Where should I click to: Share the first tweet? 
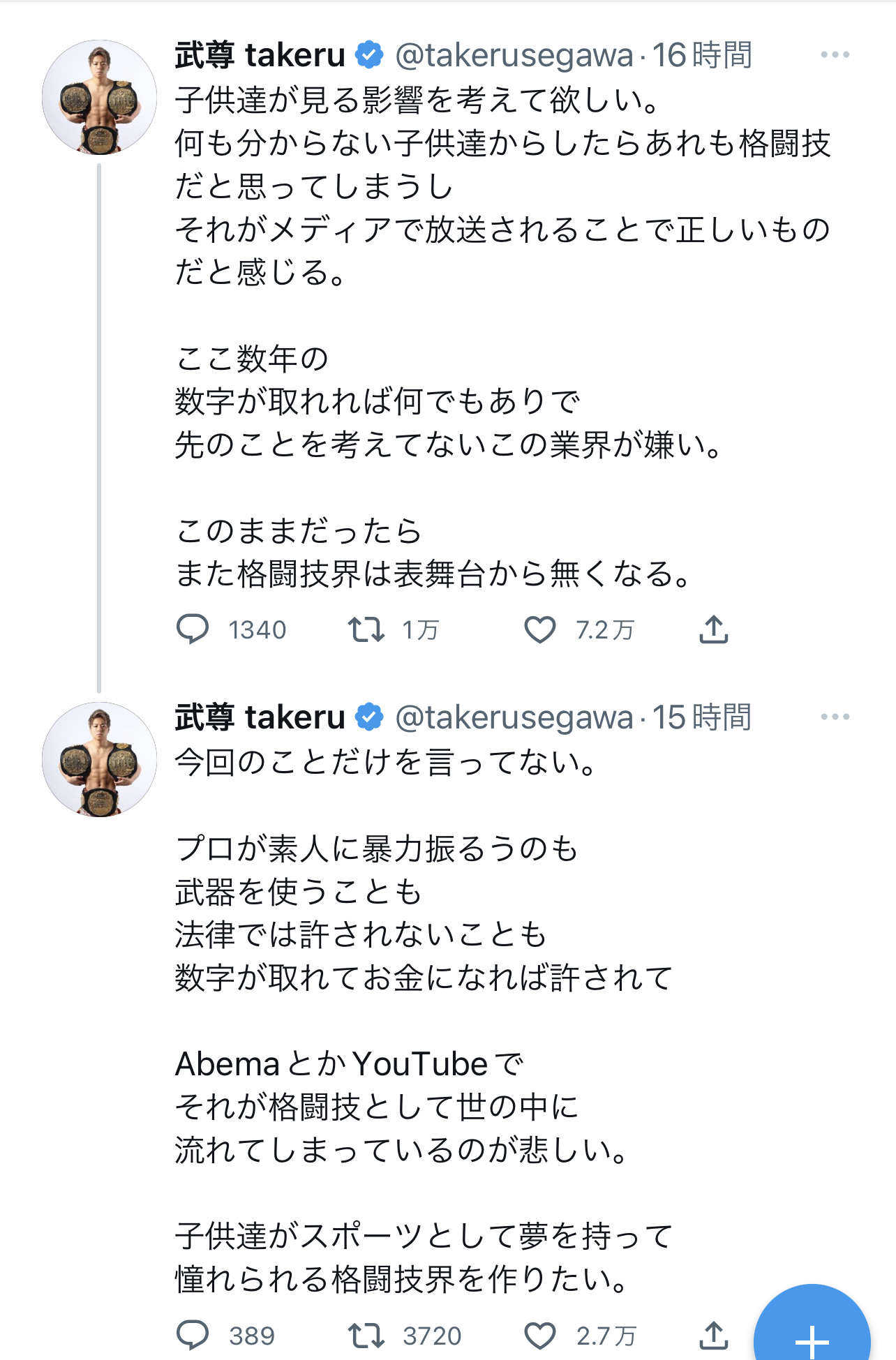coord(713,629)
